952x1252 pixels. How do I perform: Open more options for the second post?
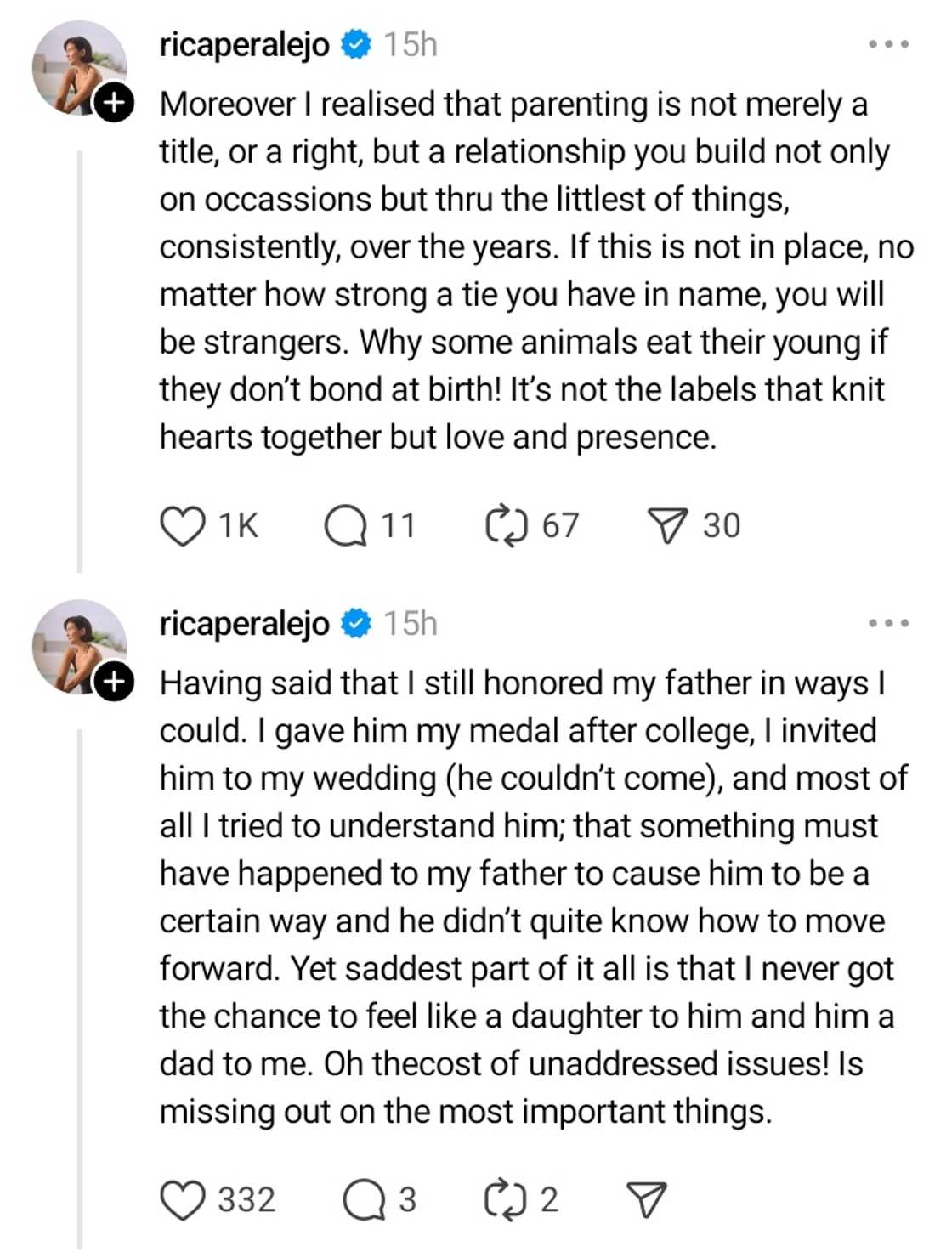point(889,624)
